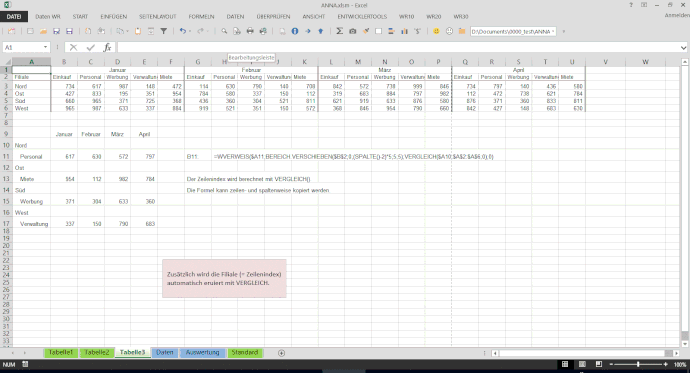Open the START ribbon tab

click(x=80, y=17)
